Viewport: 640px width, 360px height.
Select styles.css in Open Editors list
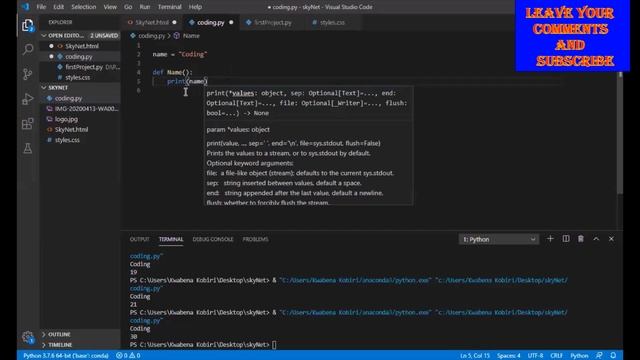click(80, 78)
